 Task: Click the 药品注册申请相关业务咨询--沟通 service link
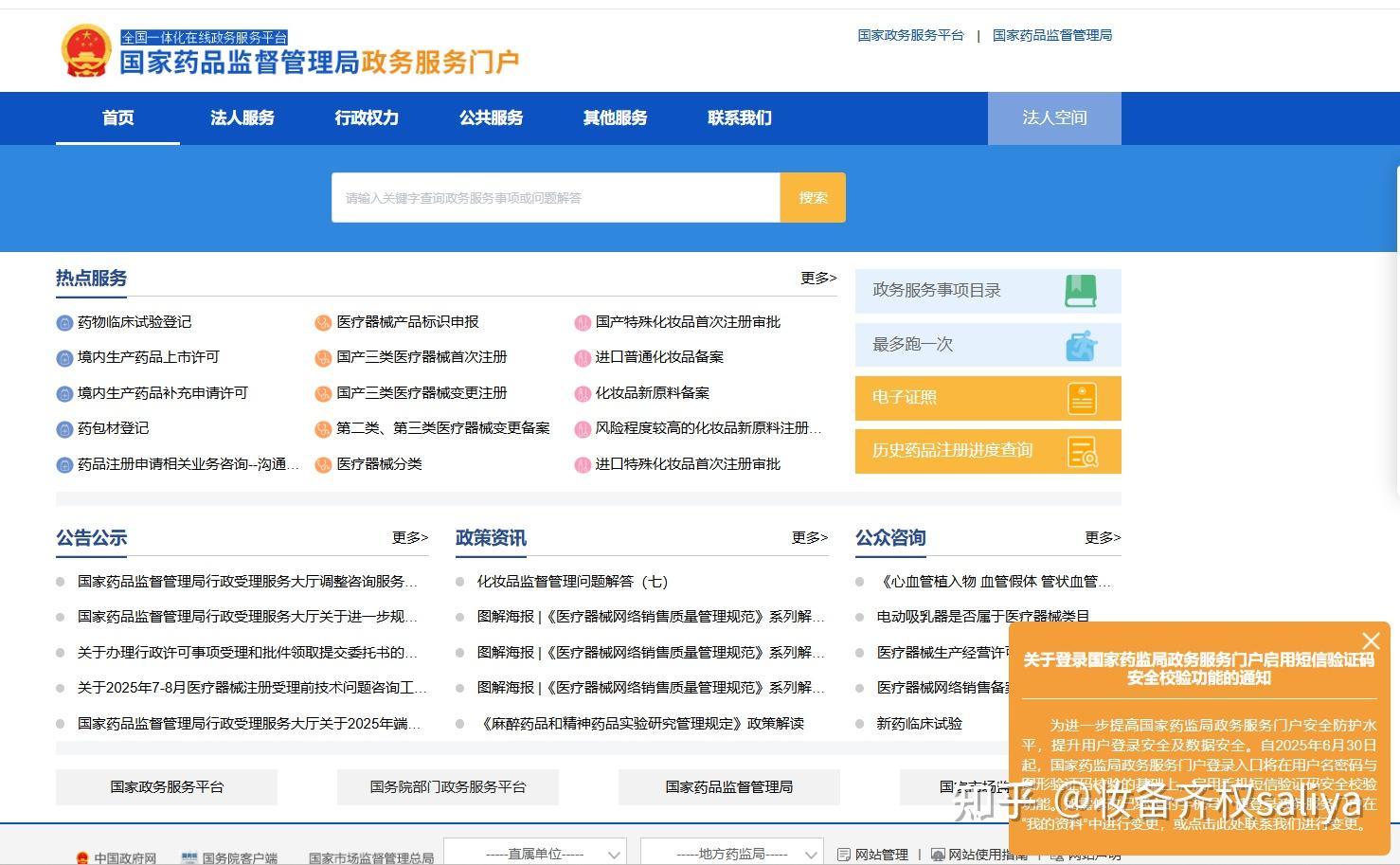pos(188,465)
